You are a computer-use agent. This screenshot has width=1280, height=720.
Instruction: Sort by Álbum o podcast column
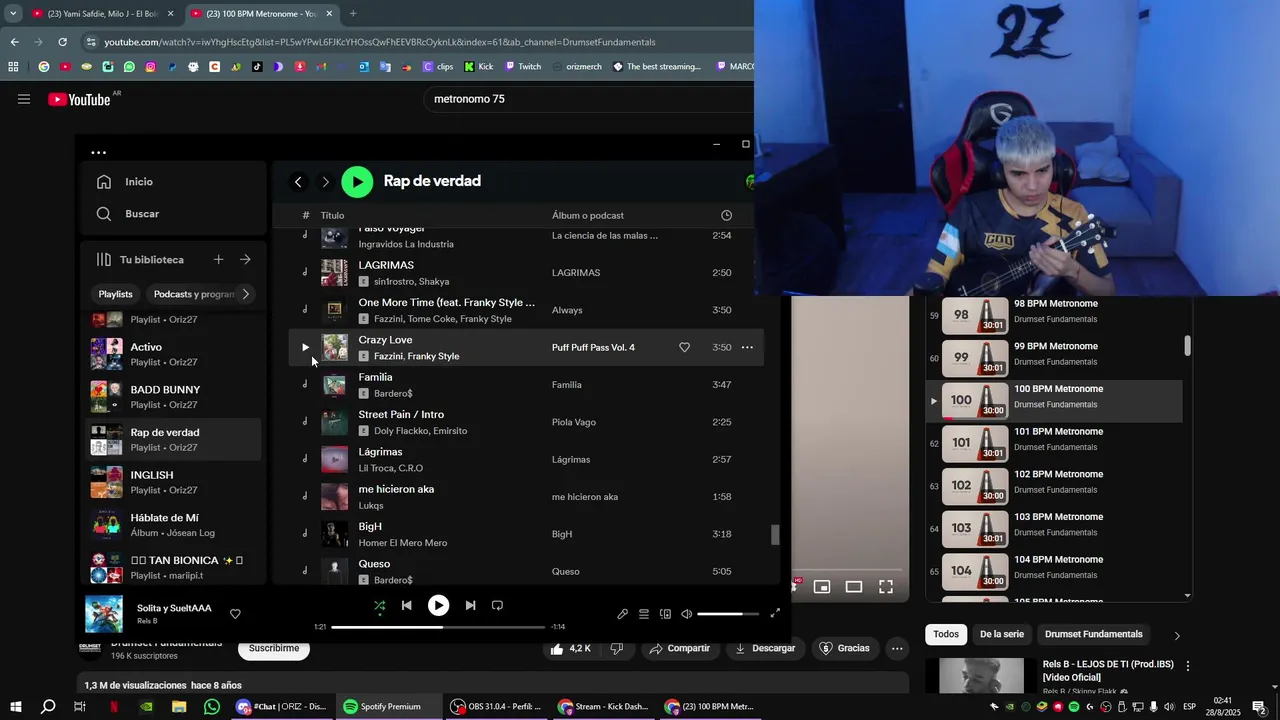click(588, 216)
